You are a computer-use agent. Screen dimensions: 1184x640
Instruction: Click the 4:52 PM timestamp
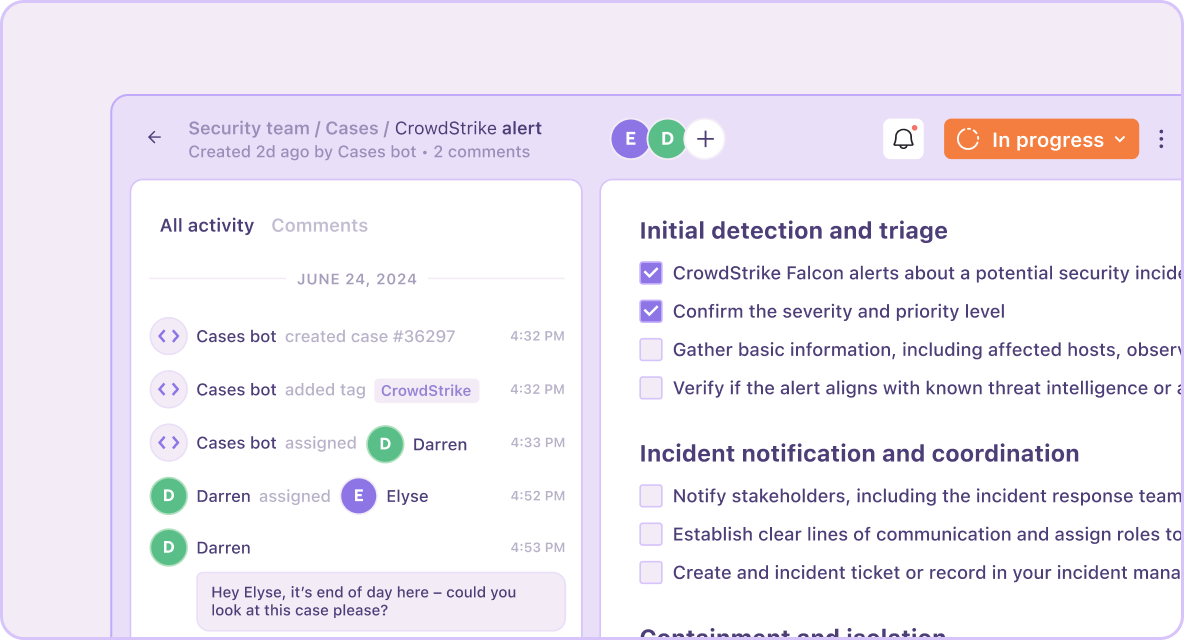pos(538,496)
